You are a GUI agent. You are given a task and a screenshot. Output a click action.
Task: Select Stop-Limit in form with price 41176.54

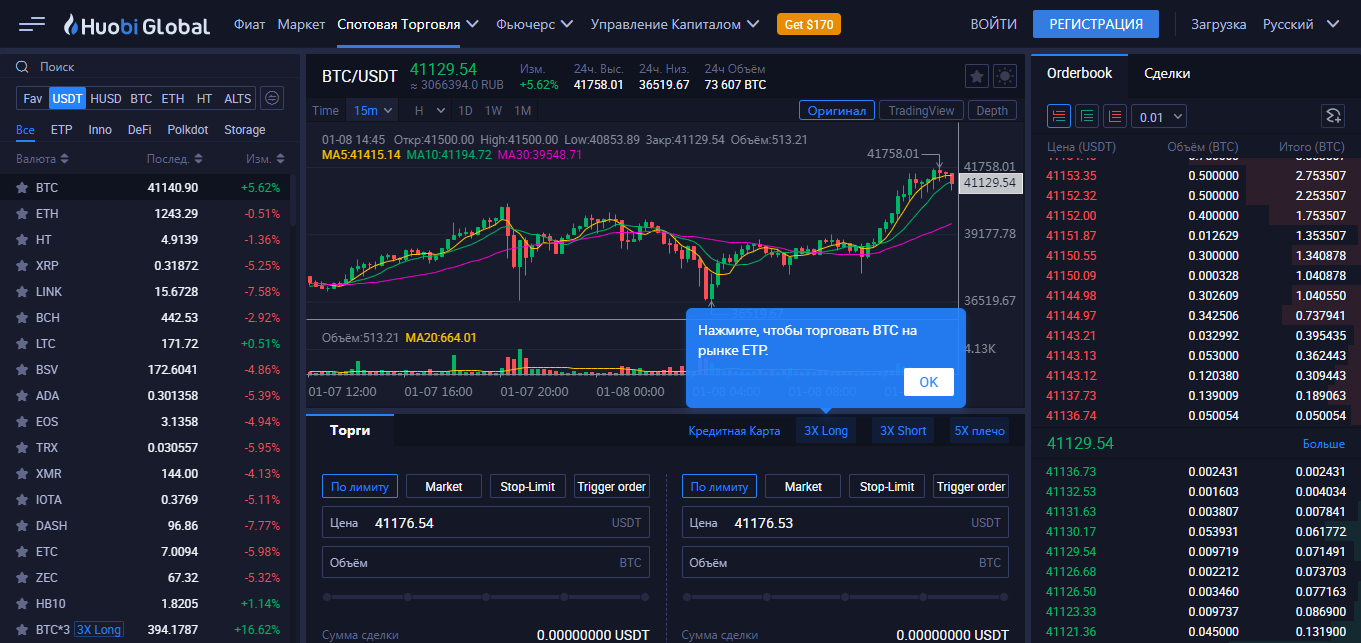[x=527, y=486]
